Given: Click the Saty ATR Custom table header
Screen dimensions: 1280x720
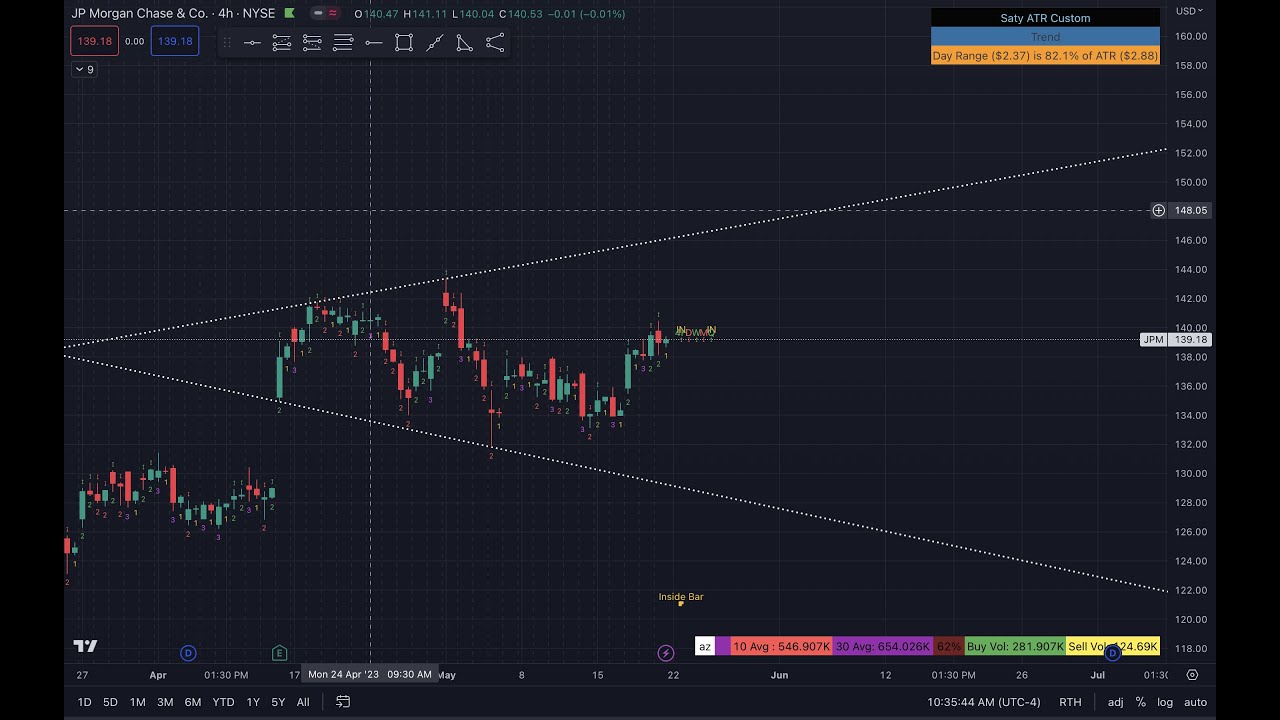Looking at the screenshot, I should coord(1045,18).
